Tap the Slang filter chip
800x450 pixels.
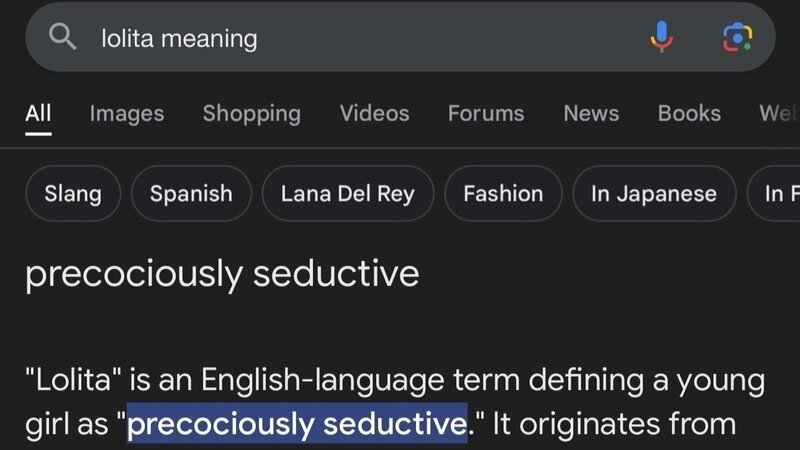[x=73, y=193]
